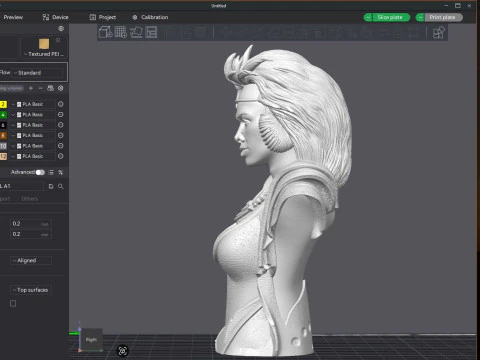Open the Others settings tab

click(30, 199)
